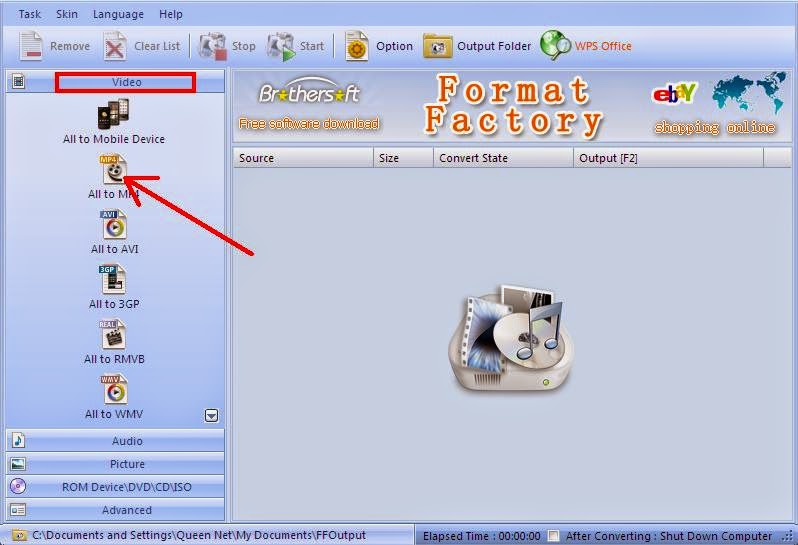
Task: Click the folder icon in status bar
Action: click(19, 535)
